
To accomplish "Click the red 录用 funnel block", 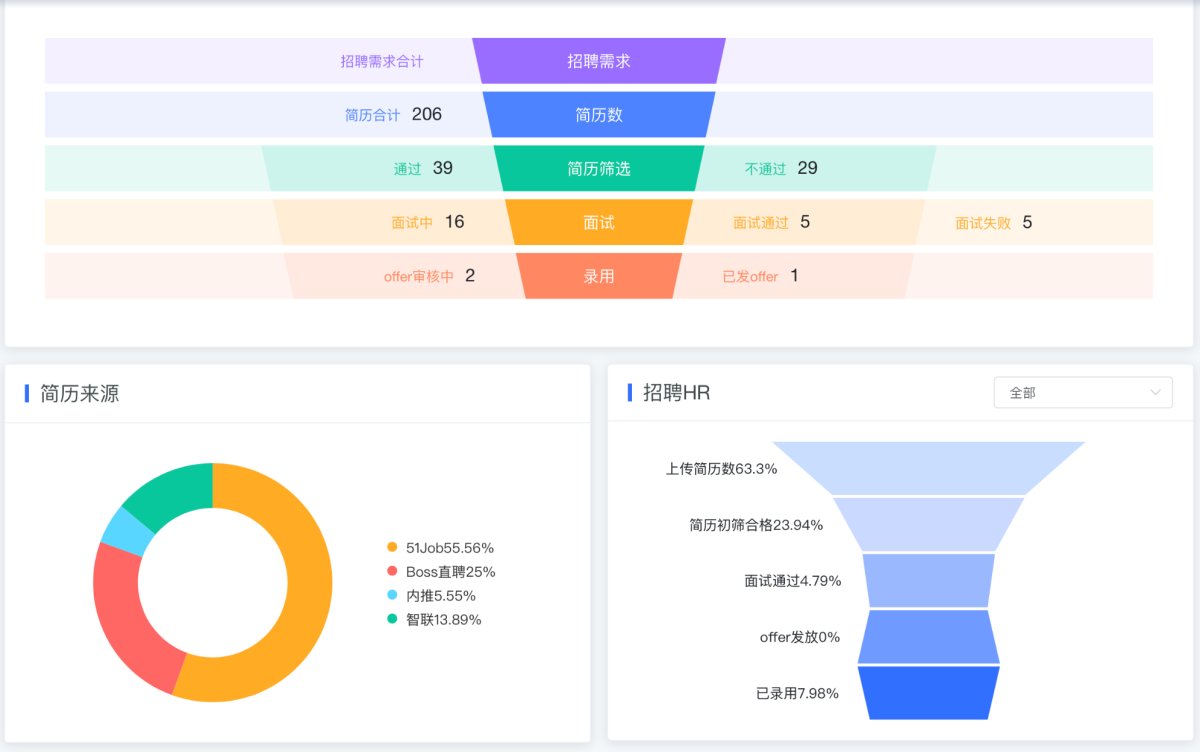I will click(599, 276).
